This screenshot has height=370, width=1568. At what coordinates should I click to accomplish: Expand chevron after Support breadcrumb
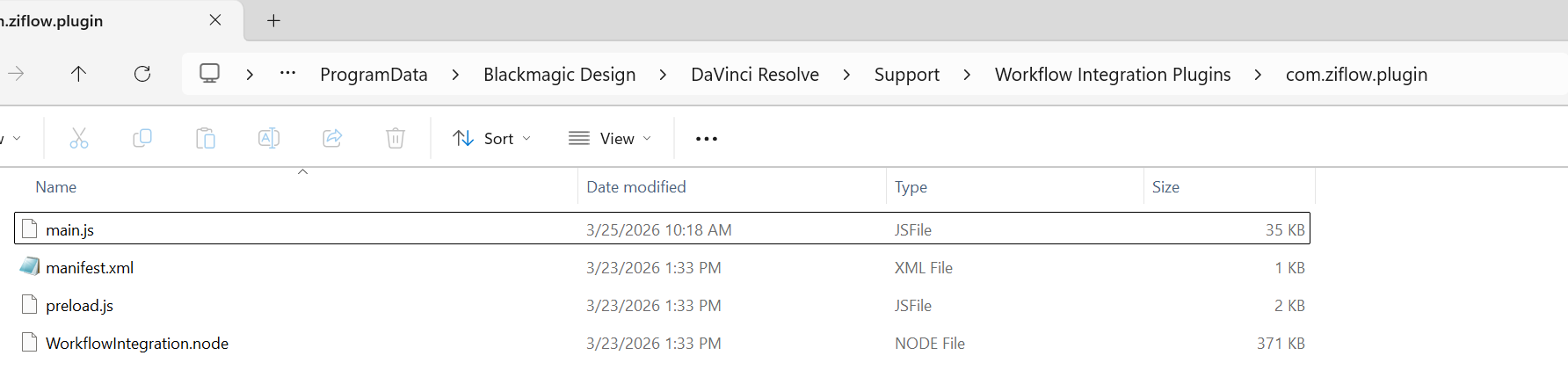967,75
